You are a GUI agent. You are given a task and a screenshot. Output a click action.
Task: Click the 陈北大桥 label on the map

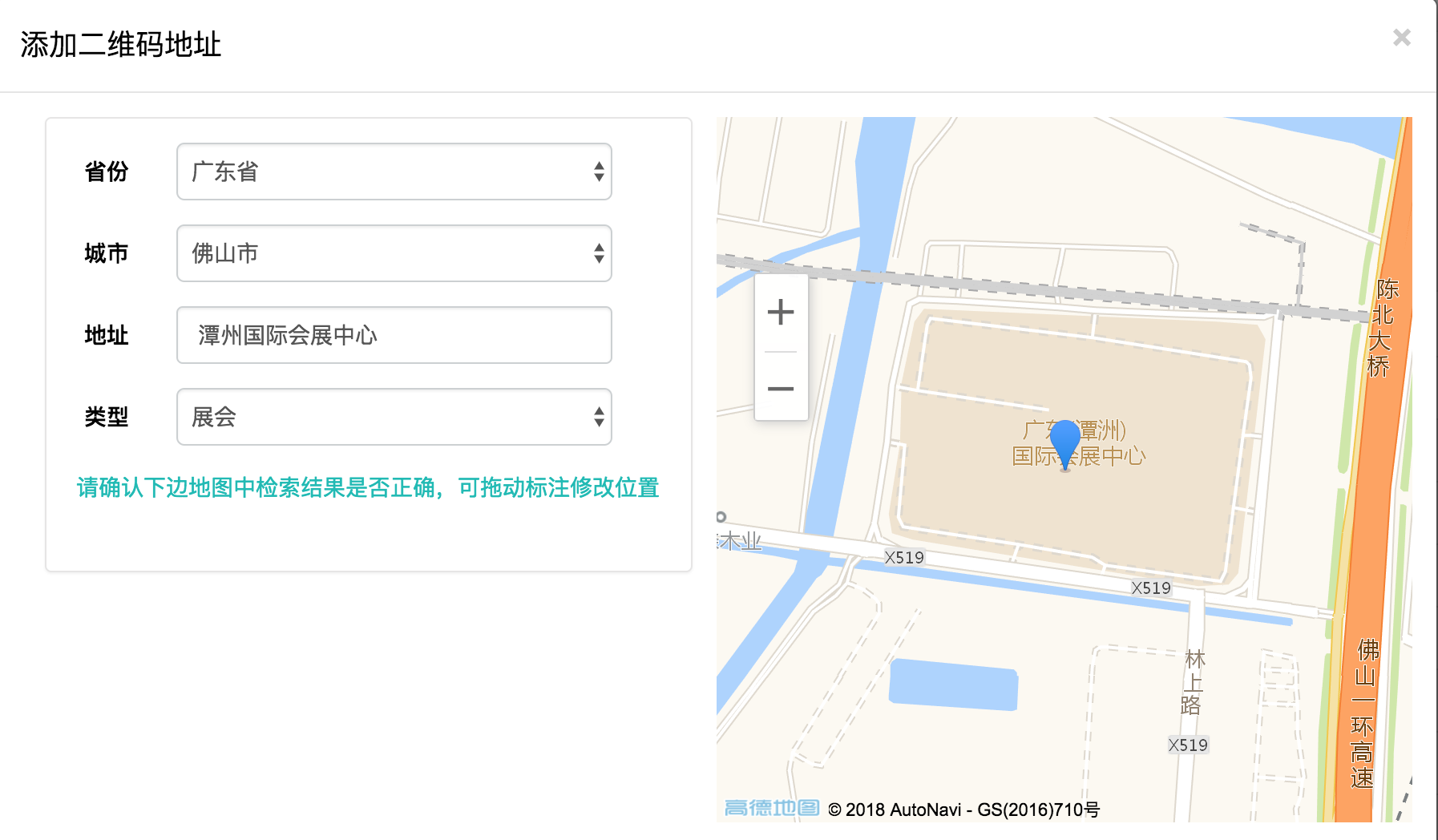(1382, 327)
